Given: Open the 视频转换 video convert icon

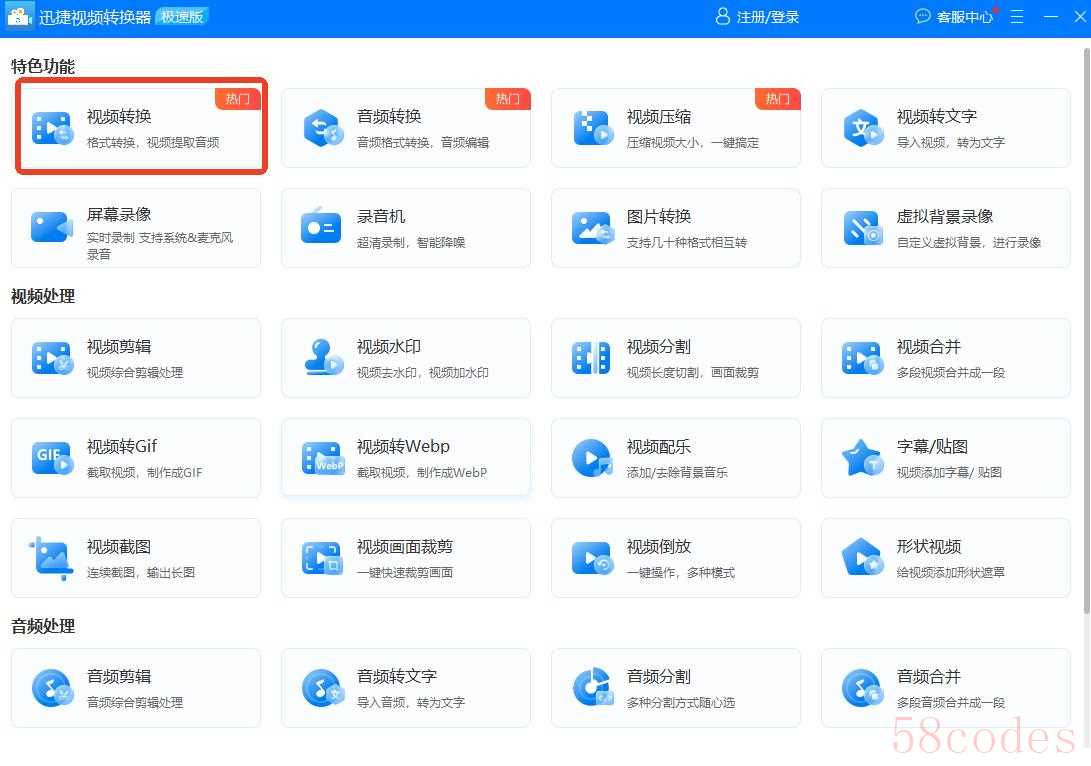Looking at the screenshot, I should (x=52, y=128).
